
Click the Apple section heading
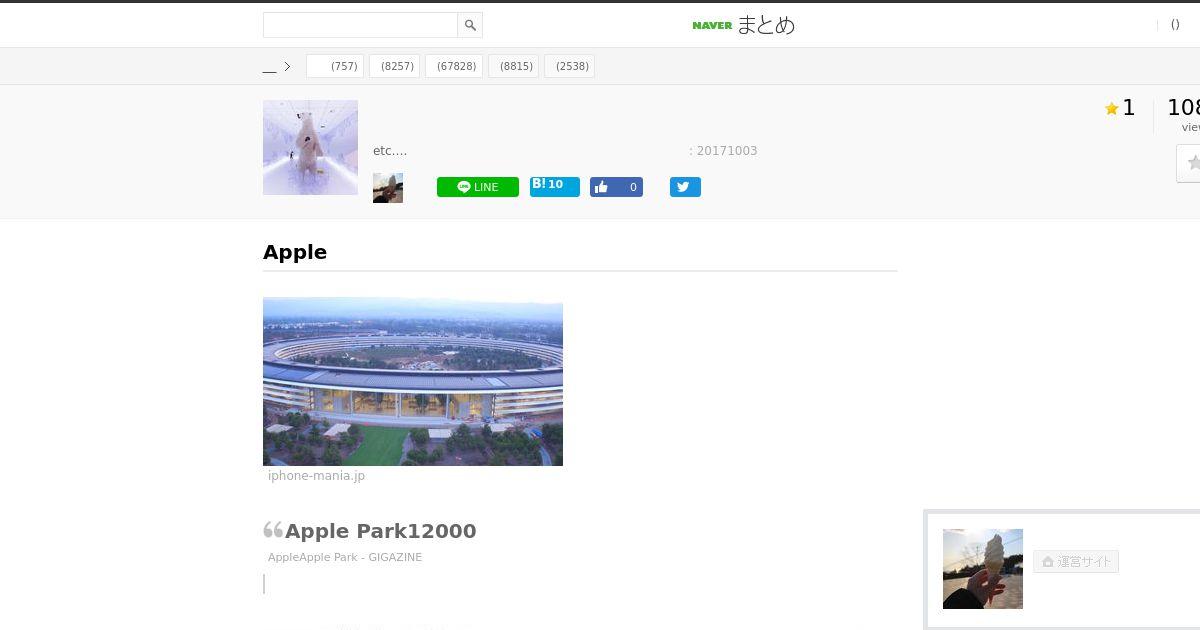point(295,252)
